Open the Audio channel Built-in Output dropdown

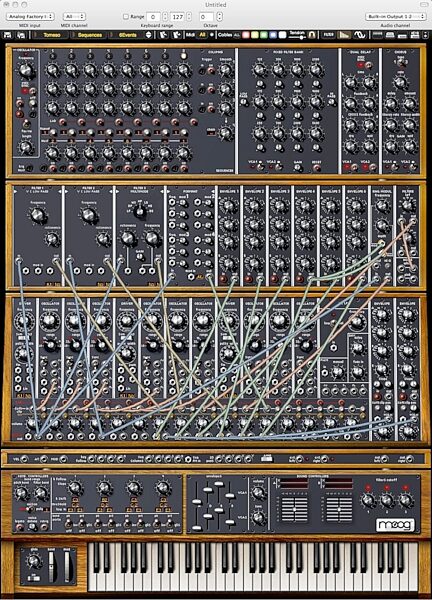396,17
